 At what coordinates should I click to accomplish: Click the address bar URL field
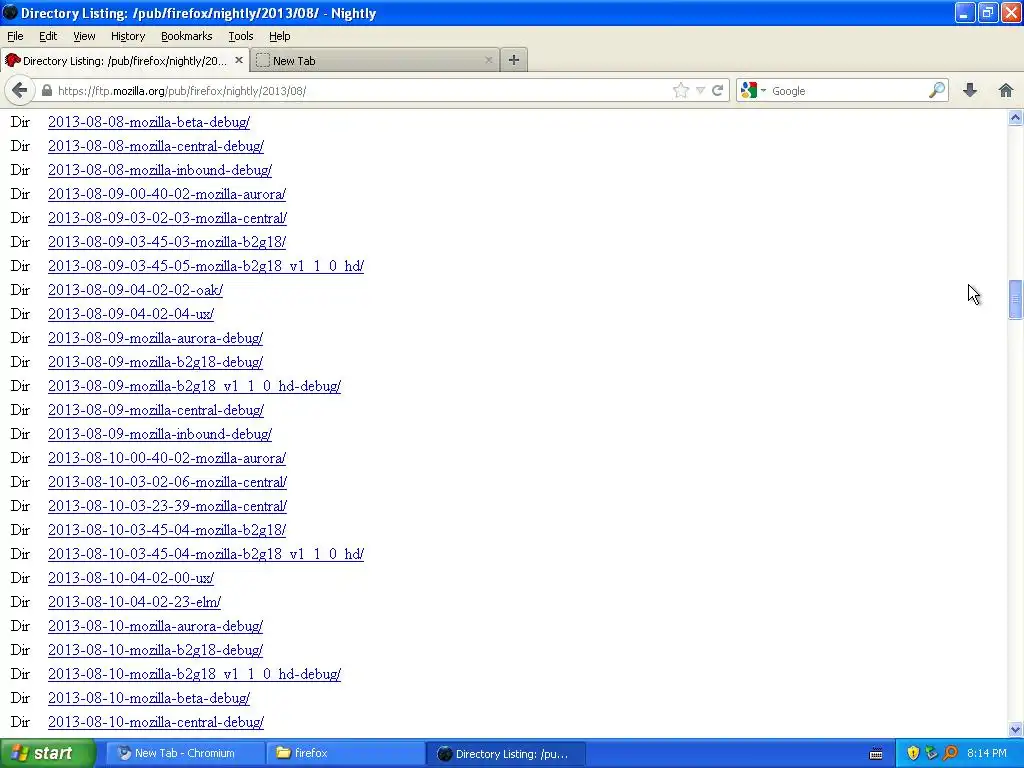coord(362,91)
